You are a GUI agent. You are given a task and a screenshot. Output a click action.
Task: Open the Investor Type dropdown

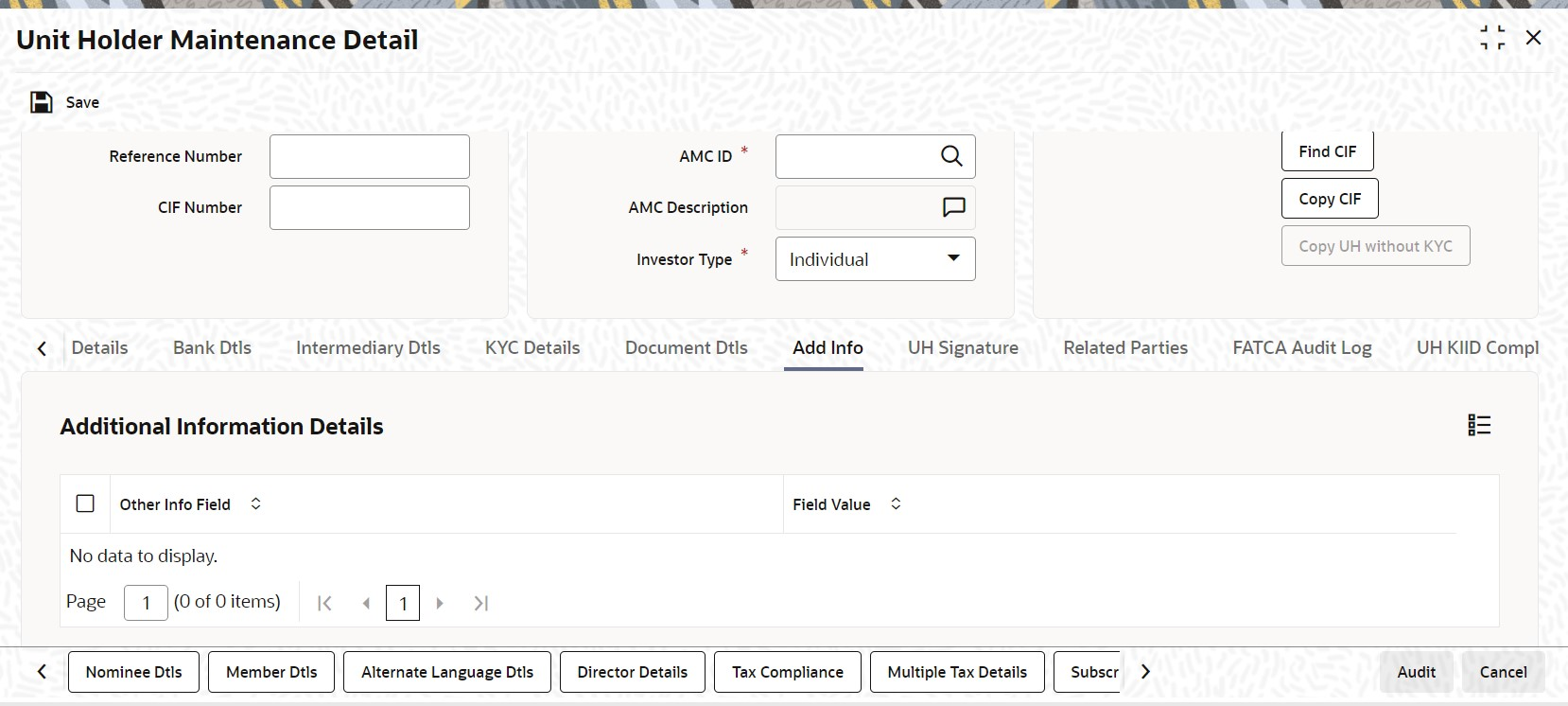click(x=876, y=259)
